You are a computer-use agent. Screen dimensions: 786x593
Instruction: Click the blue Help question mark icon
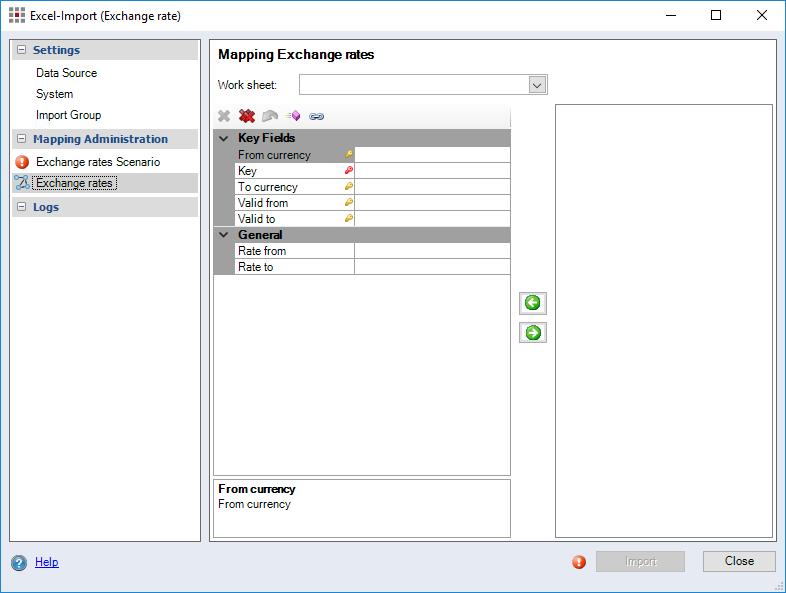19,563
